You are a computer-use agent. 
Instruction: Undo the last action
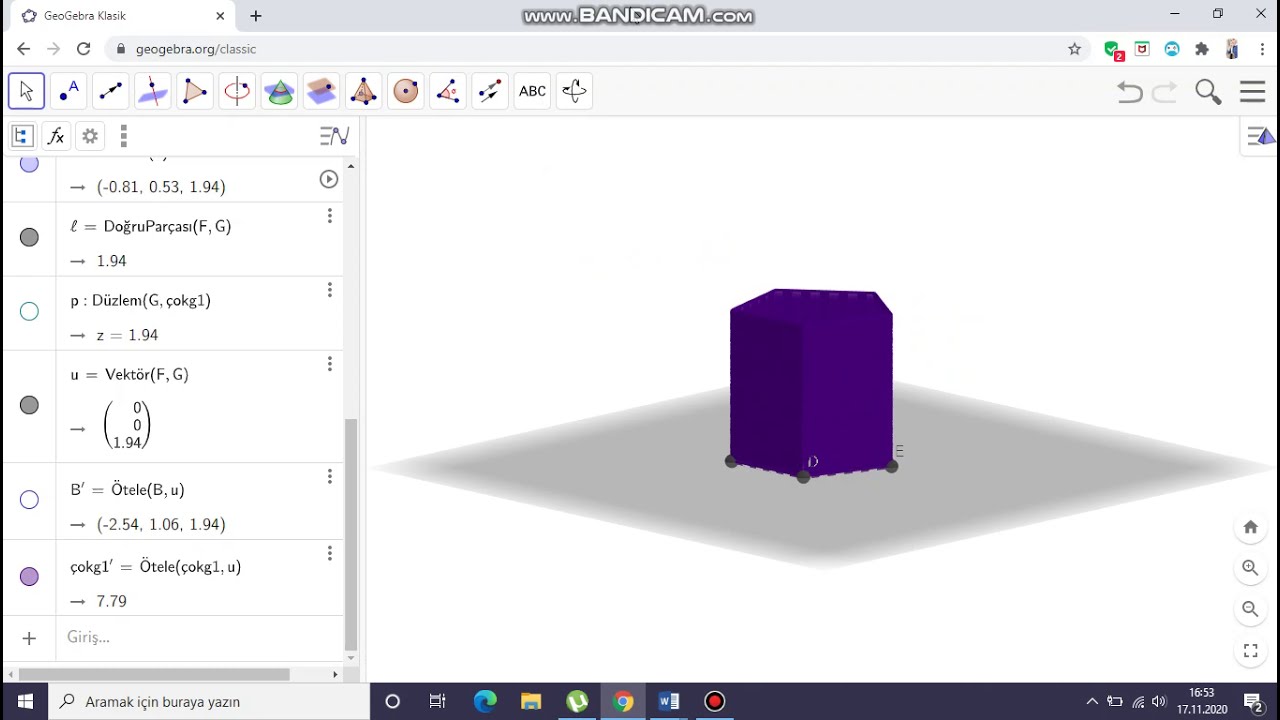[x=1129, y=92]
